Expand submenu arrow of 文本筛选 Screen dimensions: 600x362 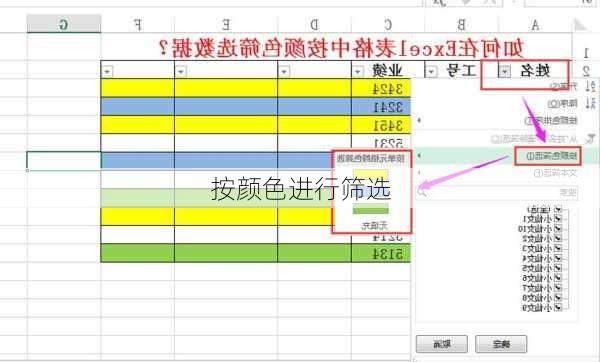(x=419, y=173)
